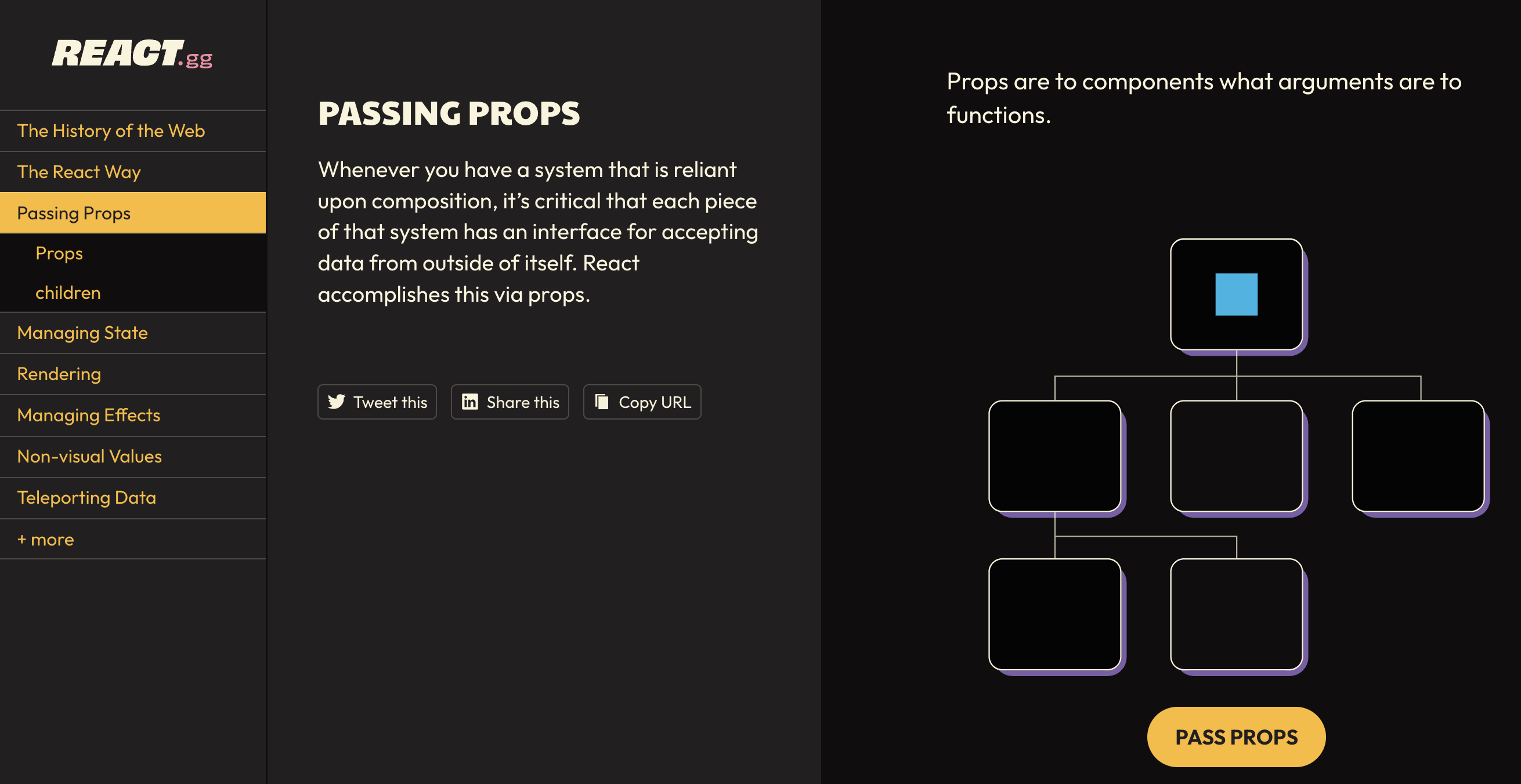
Task: Click the Twitter bird icon
Action: 337,402
